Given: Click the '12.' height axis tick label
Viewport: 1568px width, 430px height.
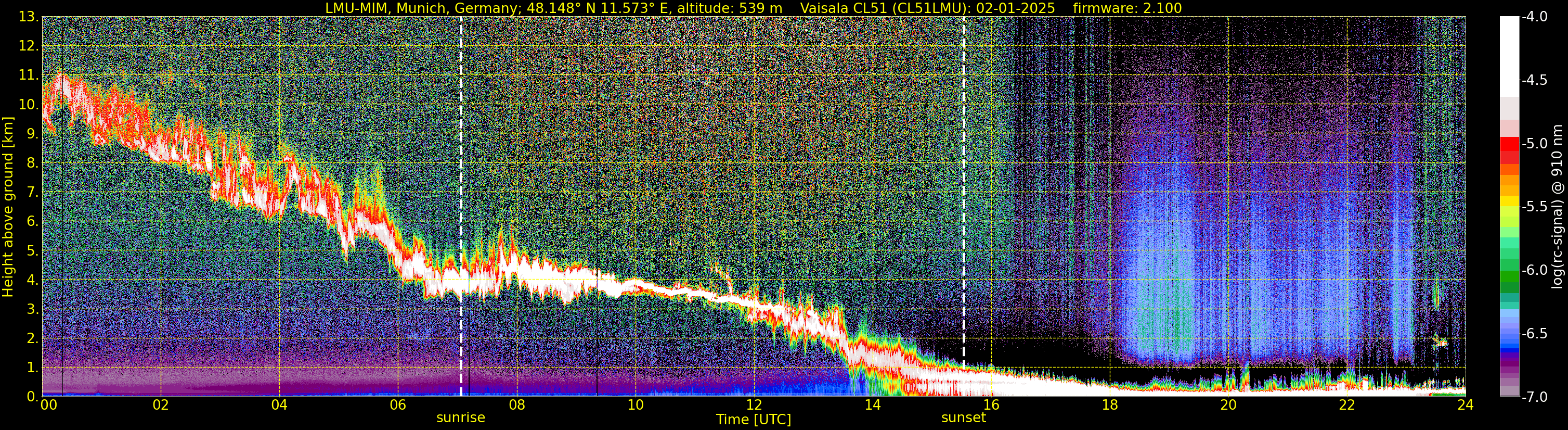Looking at the screenshot, I should (29, 46).
